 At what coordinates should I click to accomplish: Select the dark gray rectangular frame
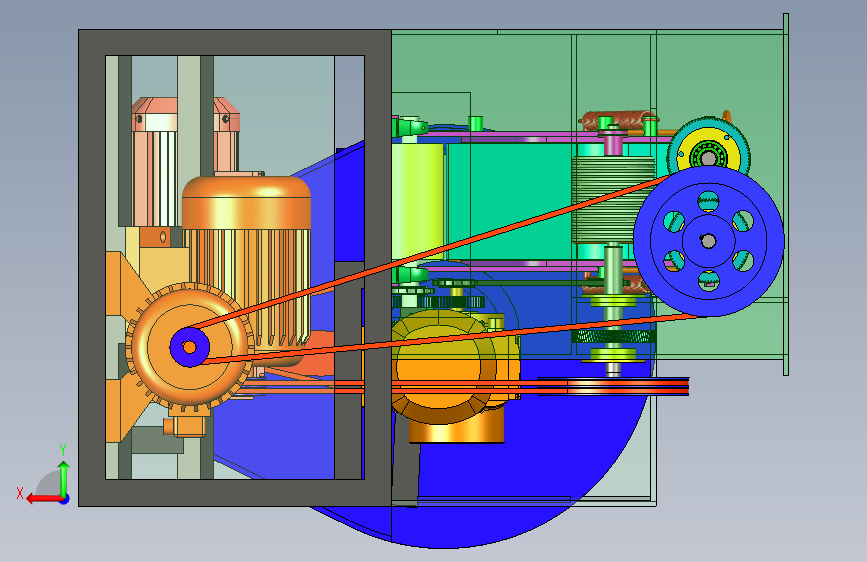pos(235,43)
